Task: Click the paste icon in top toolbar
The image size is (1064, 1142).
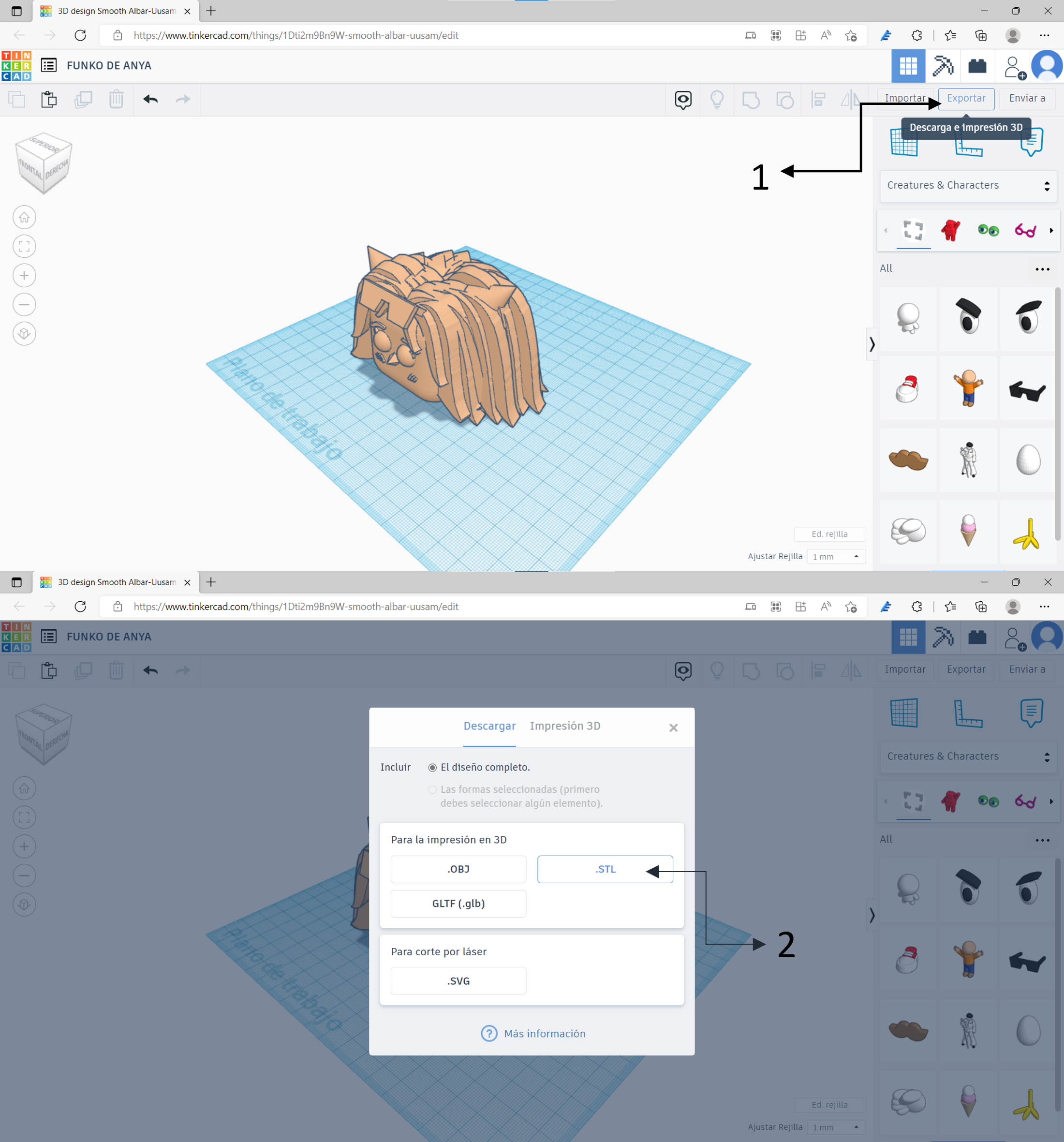Action: tap(49, 99)
